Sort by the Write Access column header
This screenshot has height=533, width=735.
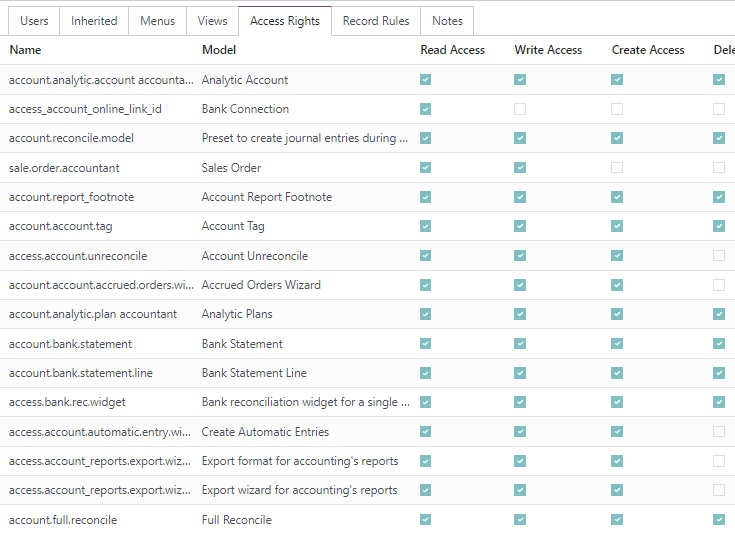point(548,50)
